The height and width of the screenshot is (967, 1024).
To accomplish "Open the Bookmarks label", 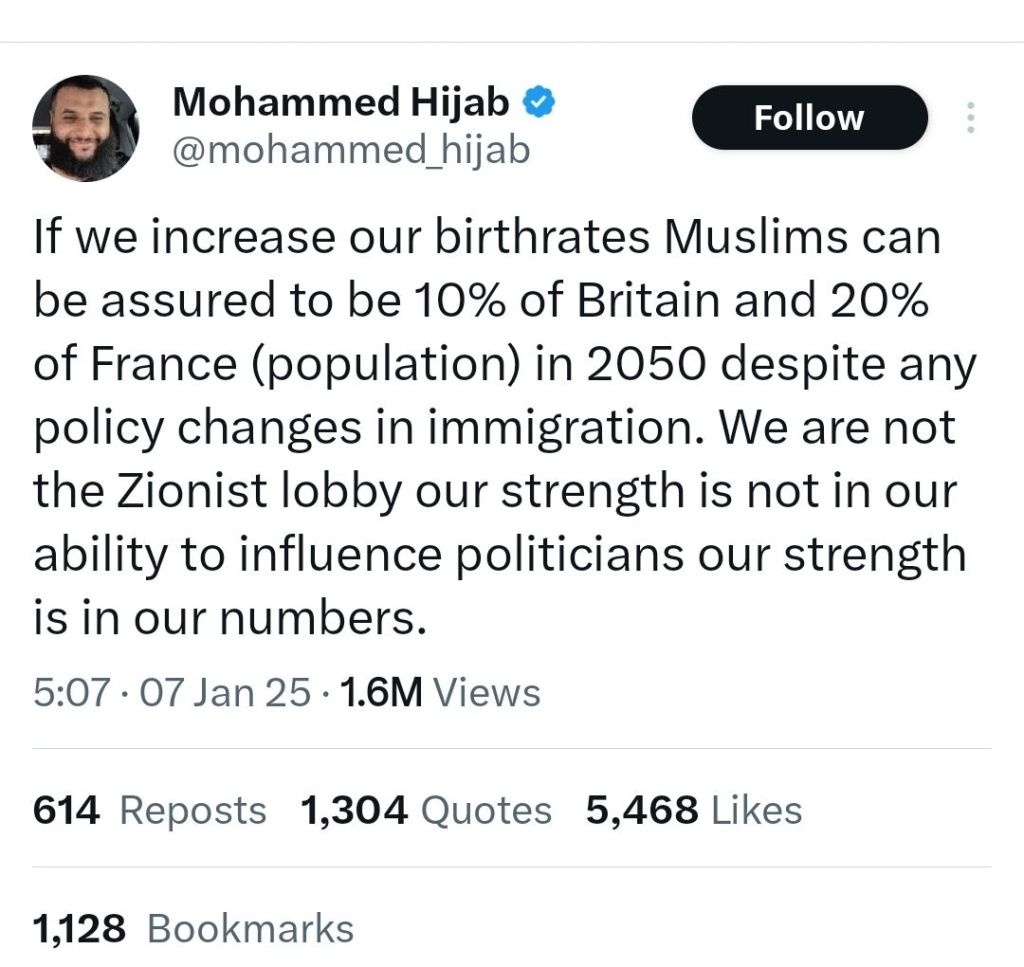I will pyautogui.click(x=250, y=928).
